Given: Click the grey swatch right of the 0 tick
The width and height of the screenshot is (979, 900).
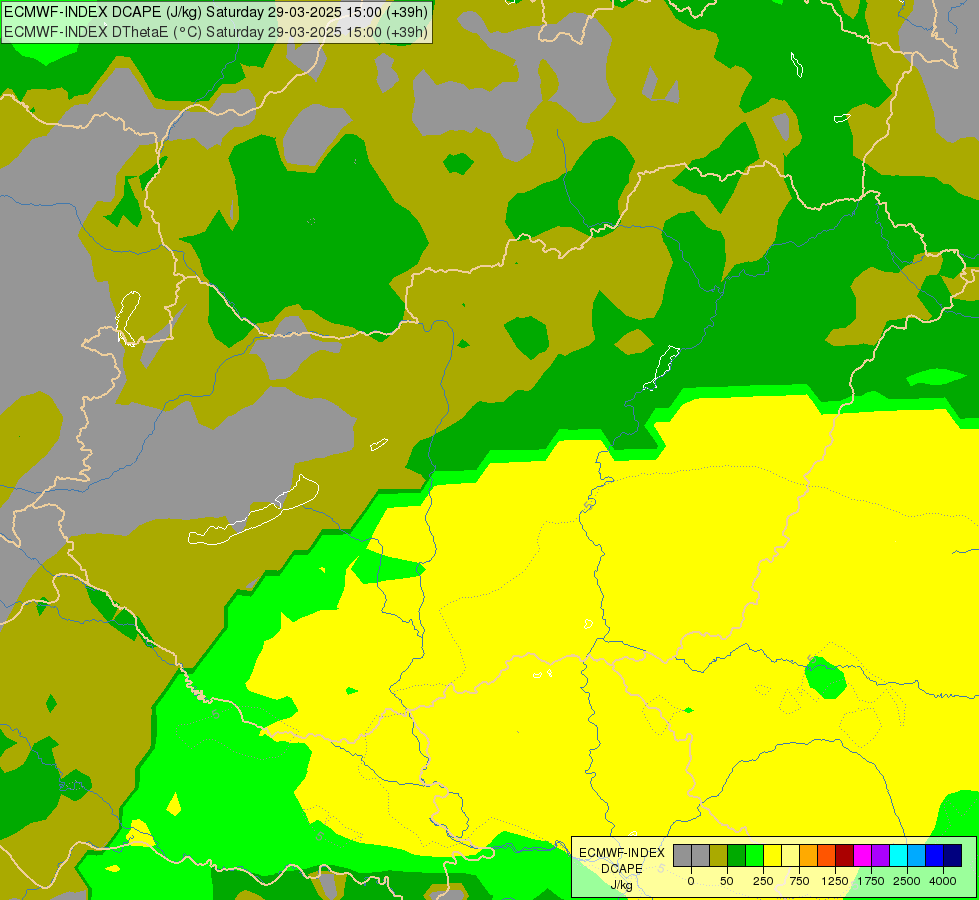Looking at the screenshot, I should 701,856.
